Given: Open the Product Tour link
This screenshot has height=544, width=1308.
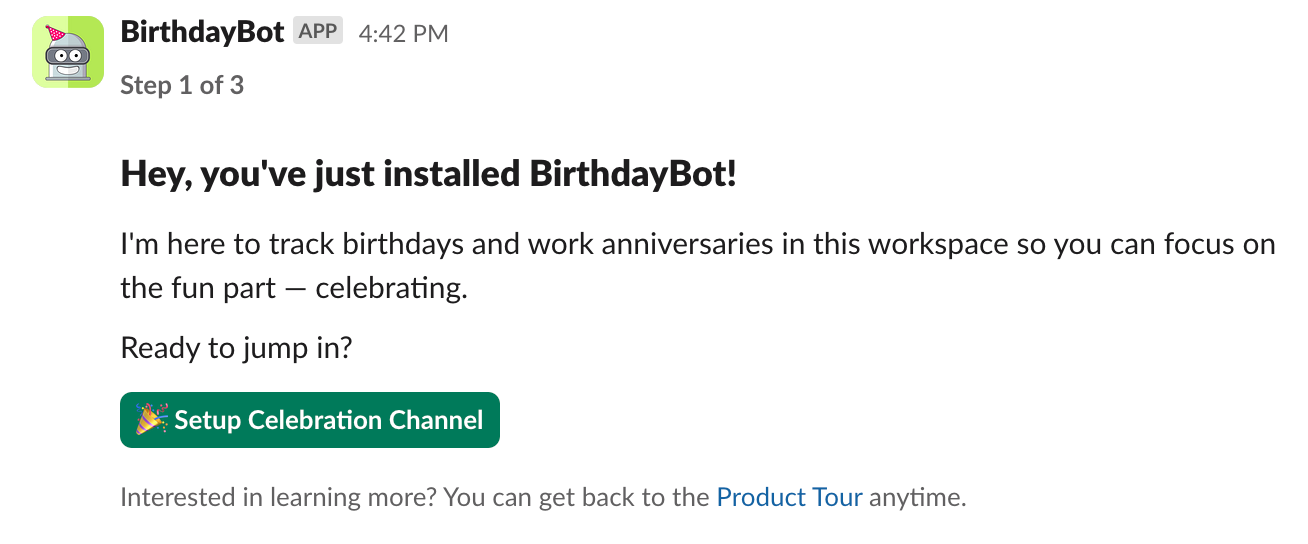Looking at the screenshot, I should tap(789, 497).
